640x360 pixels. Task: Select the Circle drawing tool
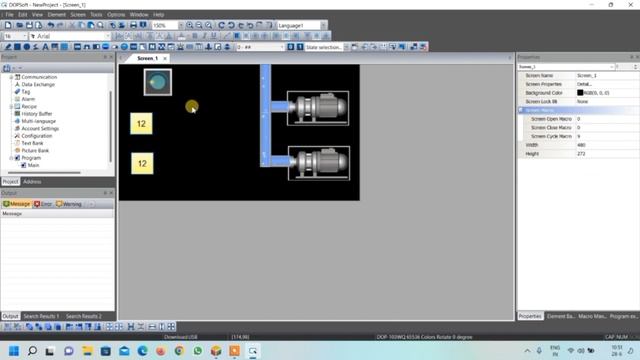point(27,47)
